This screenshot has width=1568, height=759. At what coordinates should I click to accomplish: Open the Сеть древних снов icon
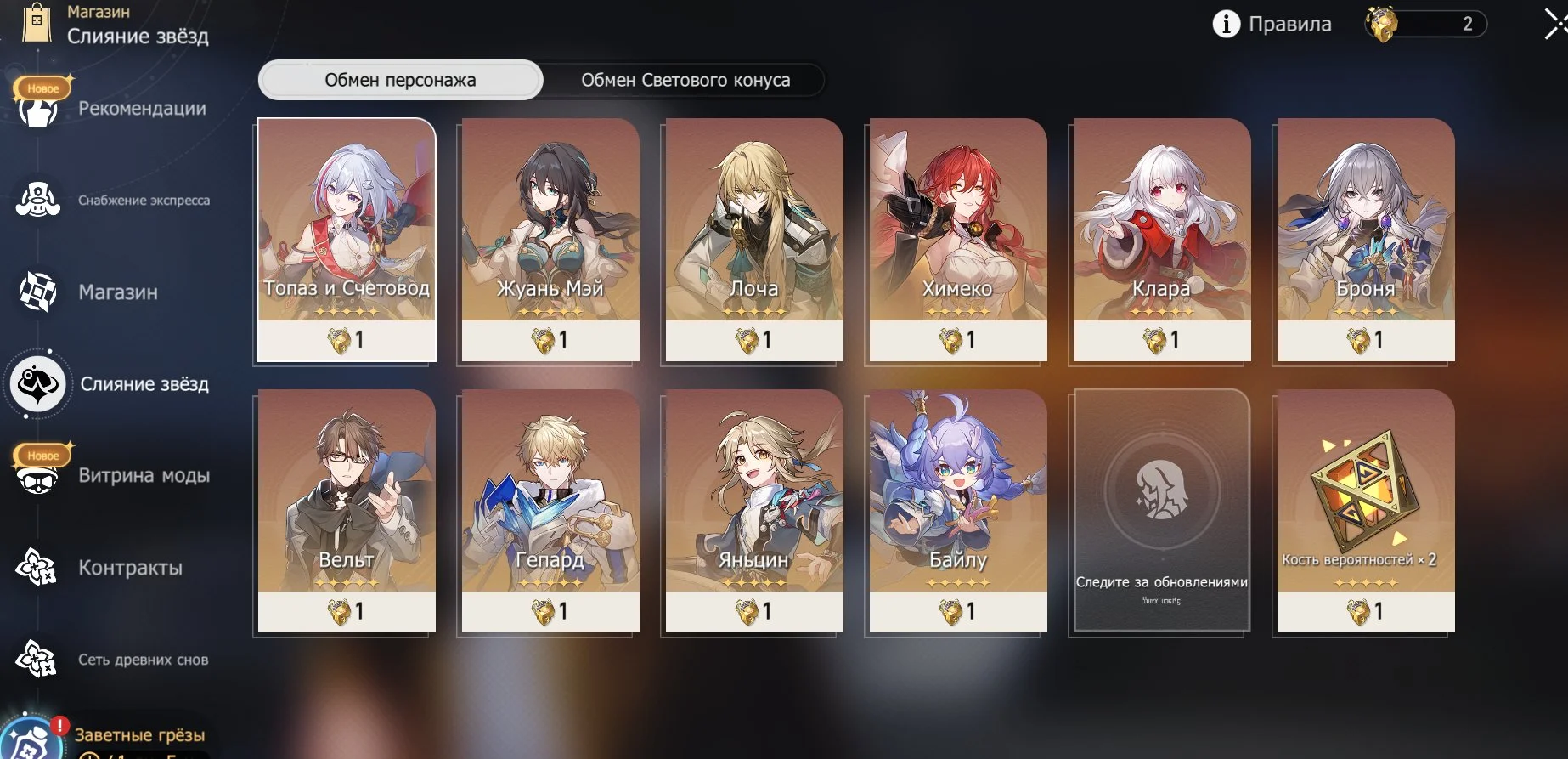[x=37, y=659]
